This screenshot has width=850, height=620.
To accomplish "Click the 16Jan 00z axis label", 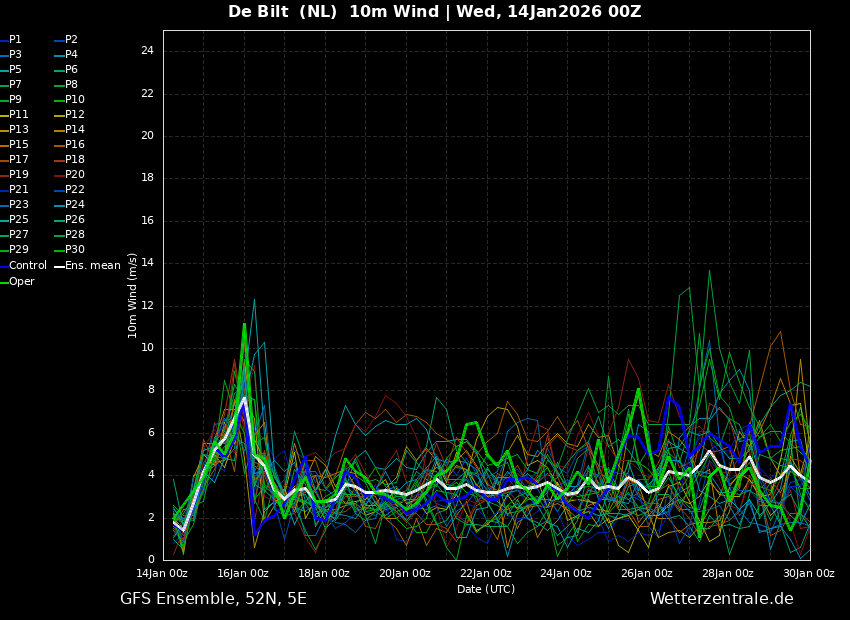I will click(x=243, y=573).
